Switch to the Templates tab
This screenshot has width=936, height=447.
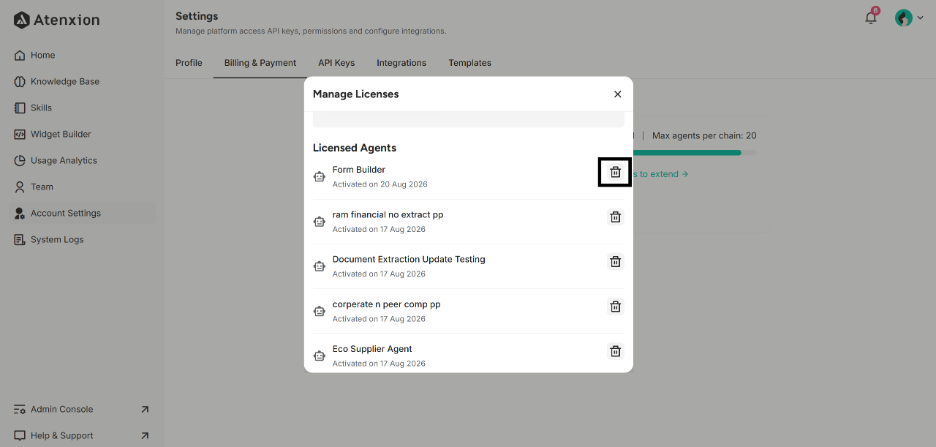tap(470, 63)
